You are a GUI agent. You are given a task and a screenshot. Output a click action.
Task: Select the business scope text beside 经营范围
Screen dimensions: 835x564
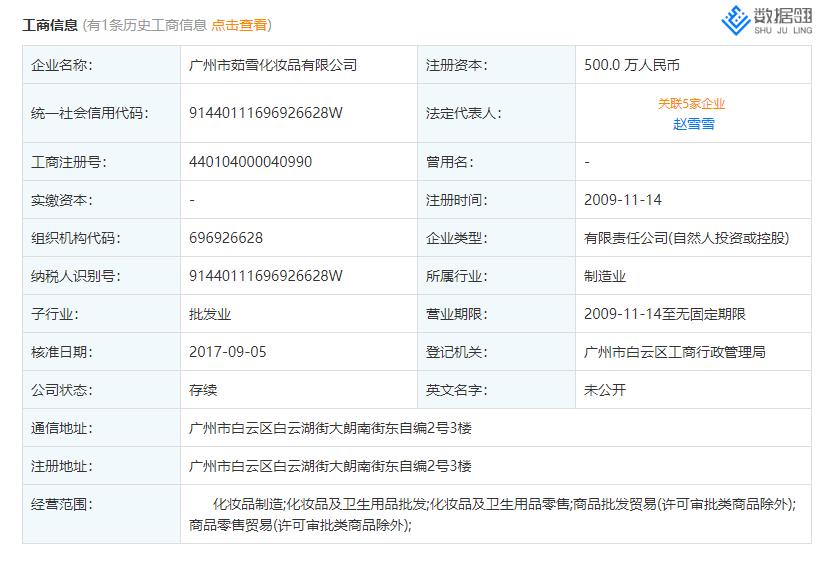click(493, 514)
